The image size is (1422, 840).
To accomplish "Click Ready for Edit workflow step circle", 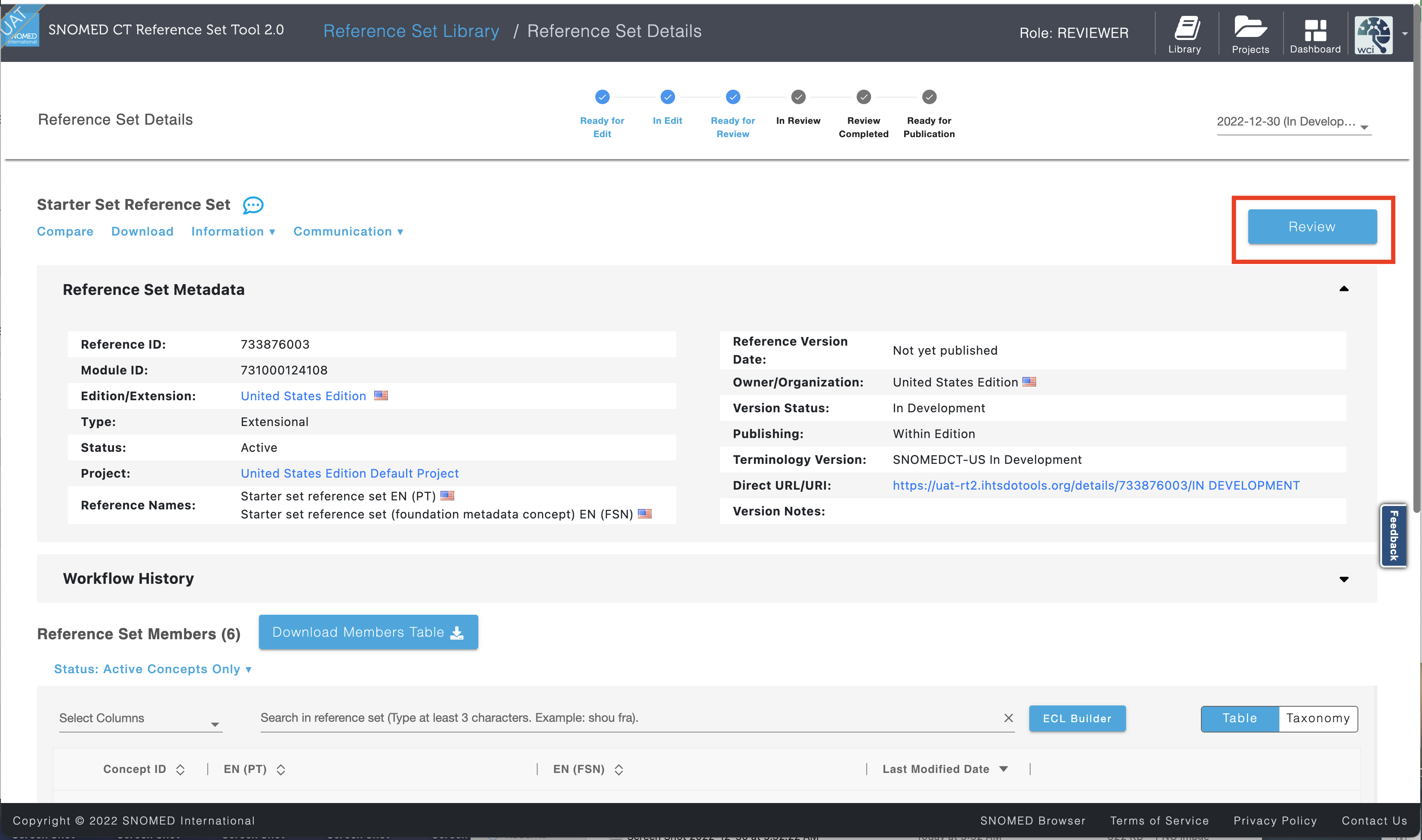I will 602,97.
